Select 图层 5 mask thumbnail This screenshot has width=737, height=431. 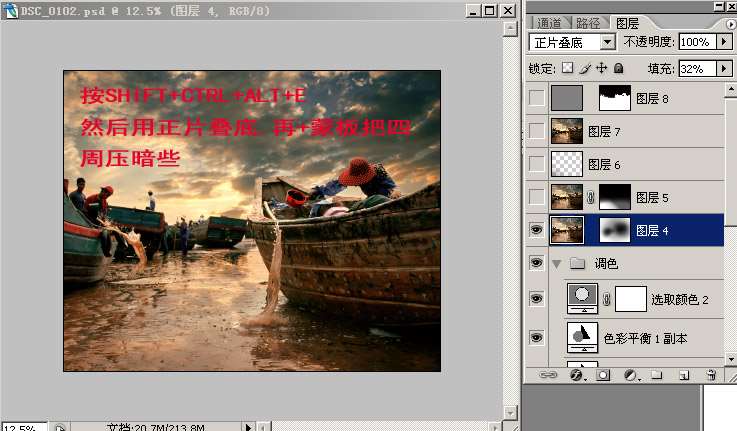(x=615, y=197)
